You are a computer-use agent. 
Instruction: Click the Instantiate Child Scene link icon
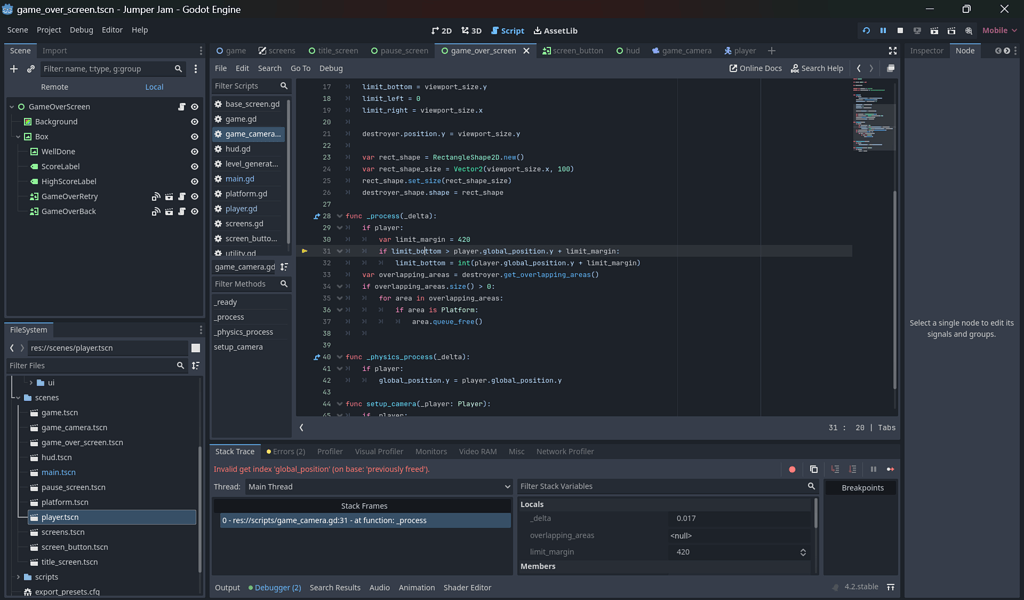[31, 69]
